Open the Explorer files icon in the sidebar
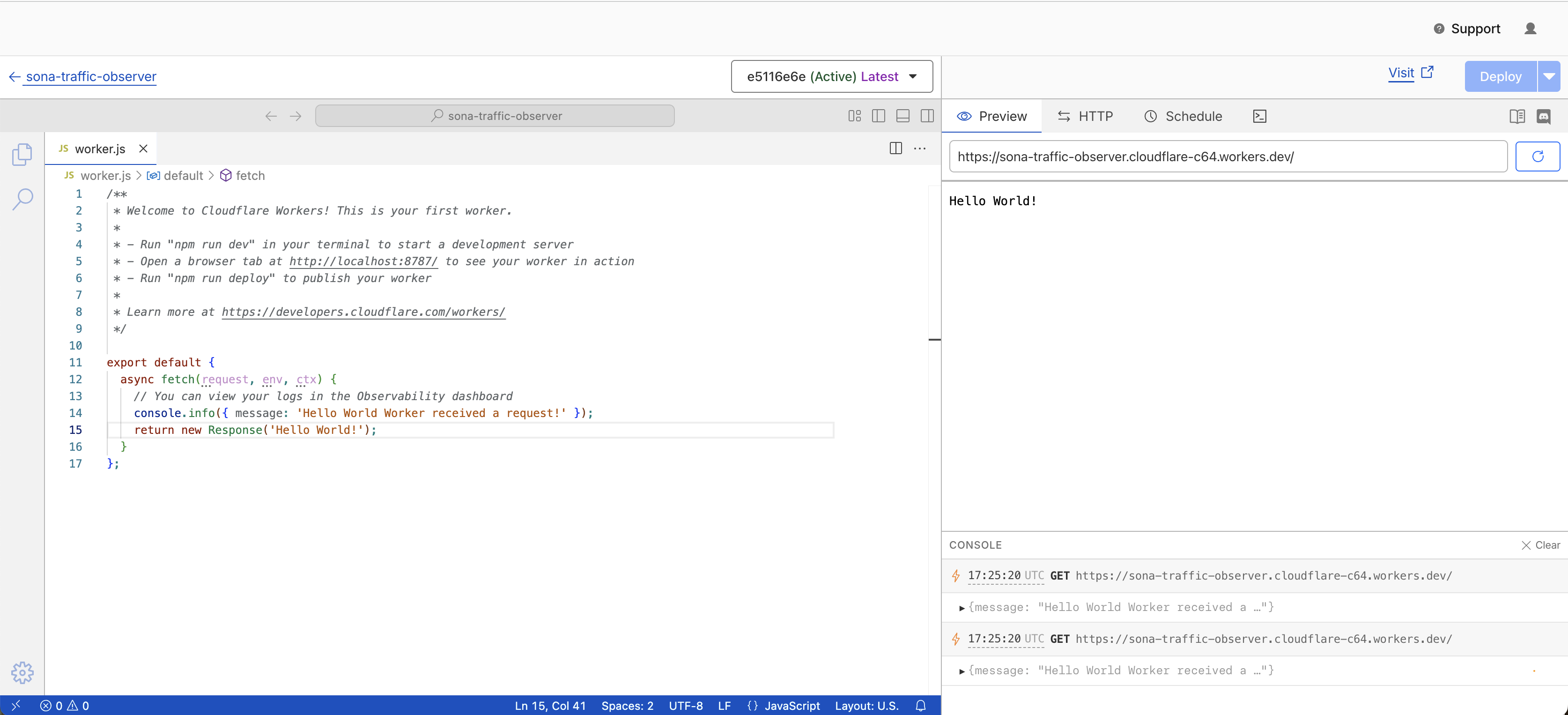1568x715 pixels. coord(22,154)
